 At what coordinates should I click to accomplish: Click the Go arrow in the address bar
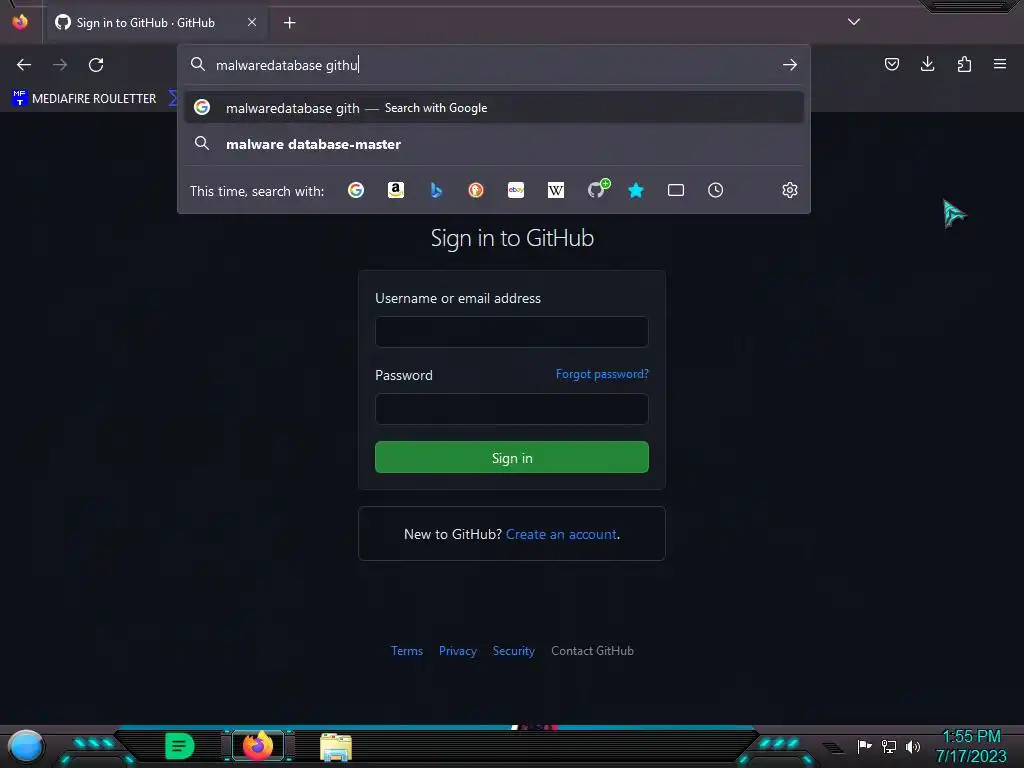click(x=790, y=65)
